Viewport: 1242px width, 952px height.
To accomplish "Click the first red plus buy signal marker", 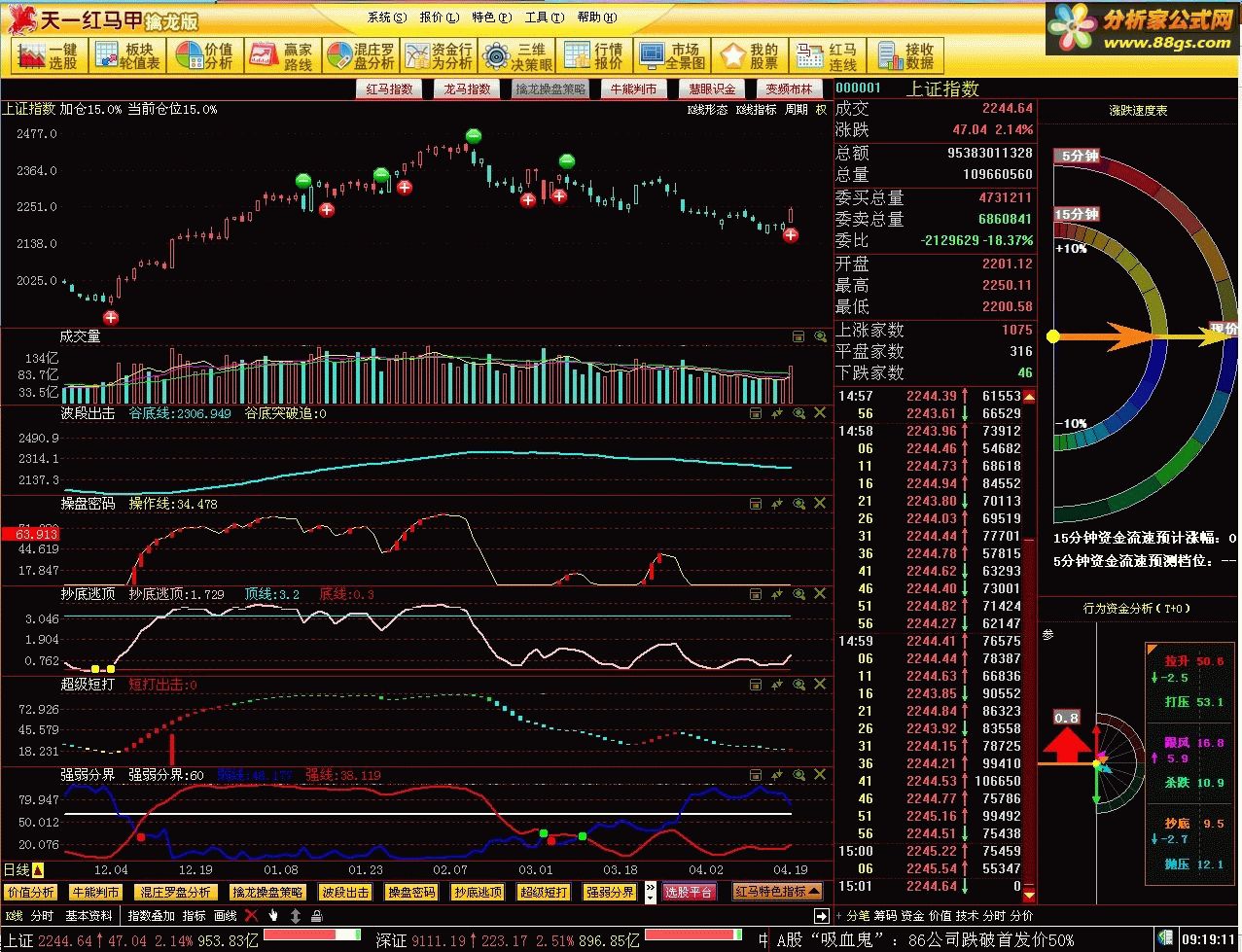I will click(111, 317).
